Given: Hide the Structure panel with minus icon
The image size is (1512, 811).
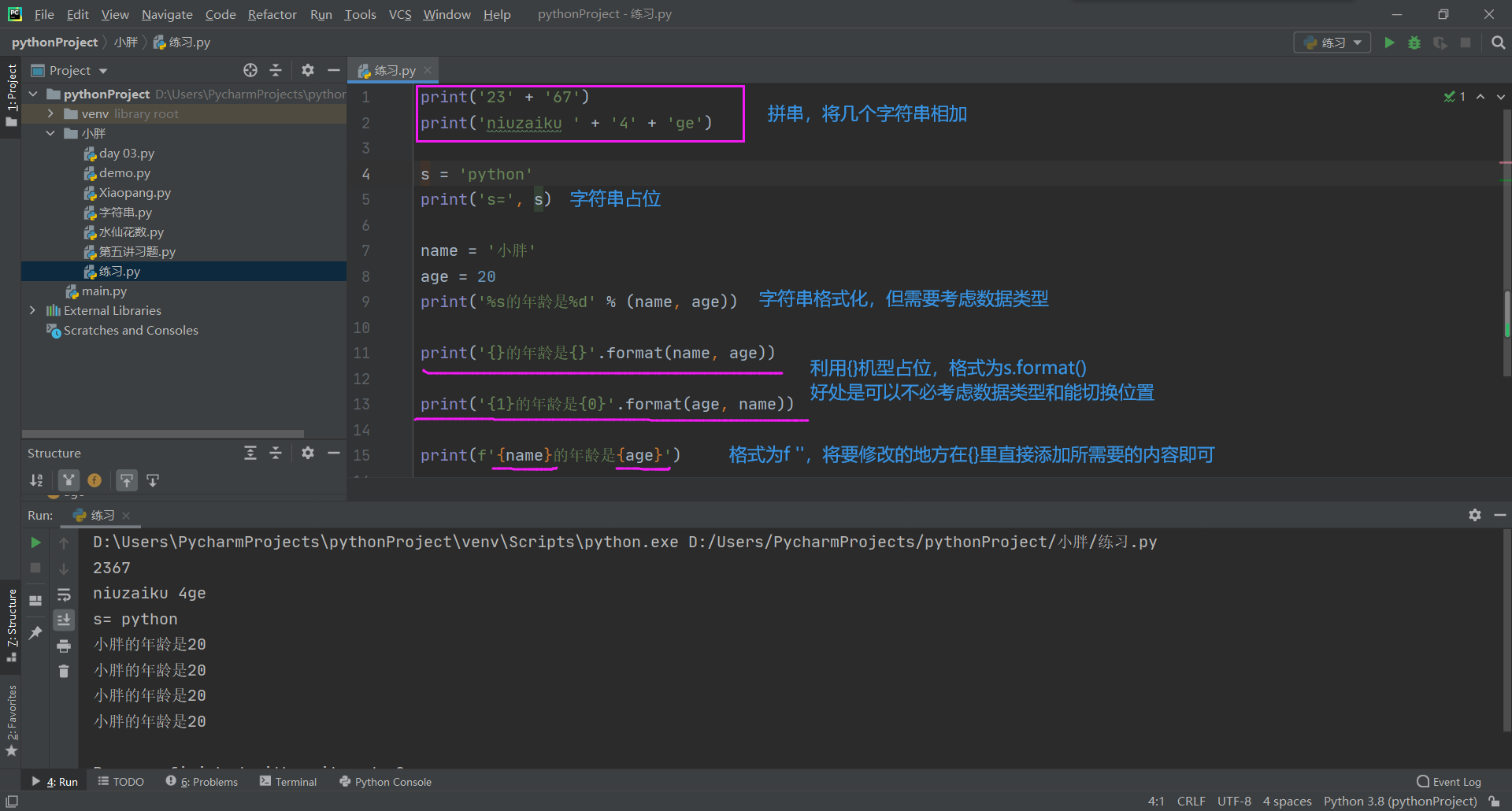Looking at the screenshot, I should [x=334, y=453].
